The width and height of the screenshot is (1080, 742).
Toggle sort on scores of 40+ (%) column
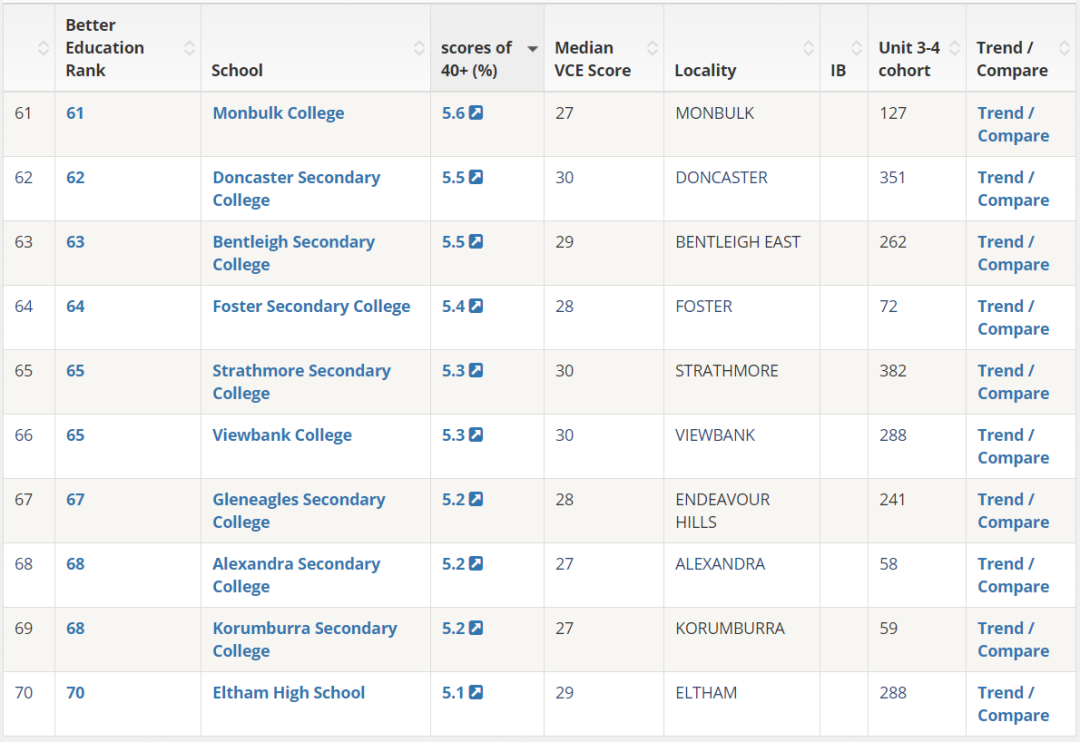[488, 48]
